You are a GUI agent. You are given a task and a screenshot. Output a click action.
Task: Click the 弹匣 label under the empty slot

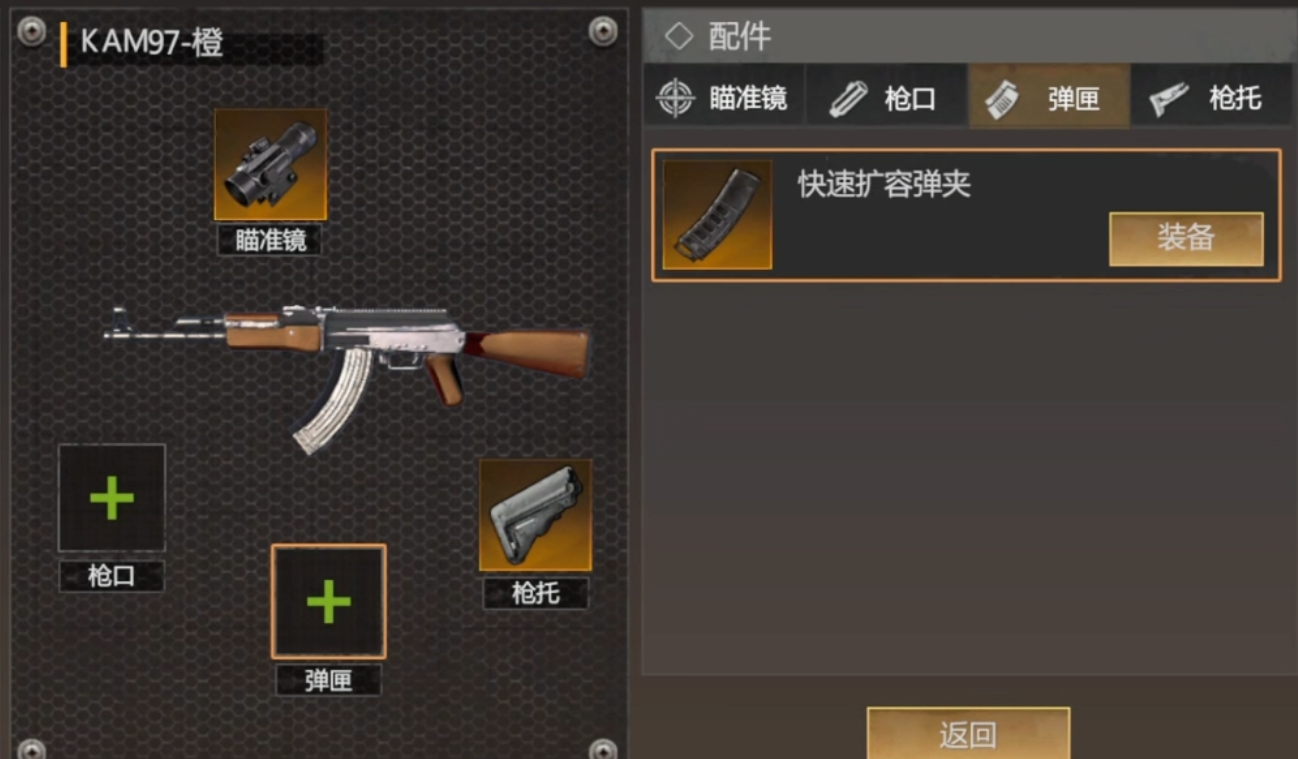(329, 680)
